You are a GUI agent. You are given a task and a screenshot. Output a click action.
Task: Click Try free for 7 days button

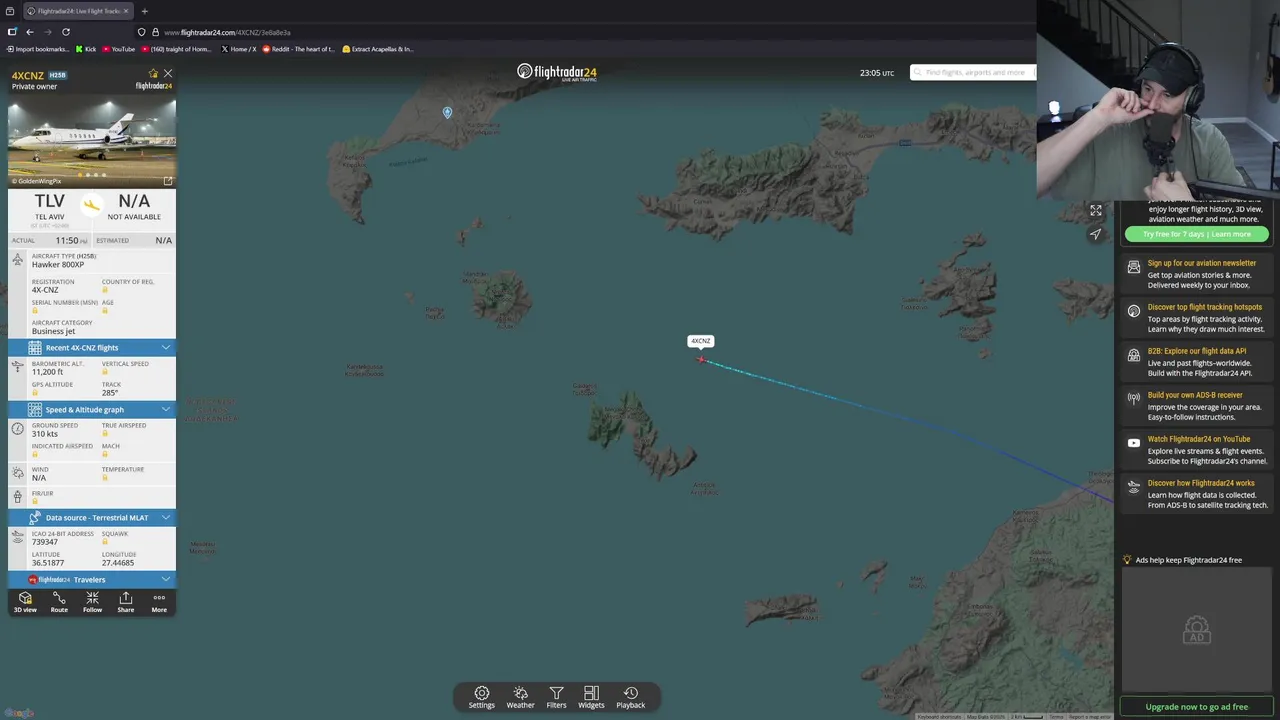pos(1197,234)
